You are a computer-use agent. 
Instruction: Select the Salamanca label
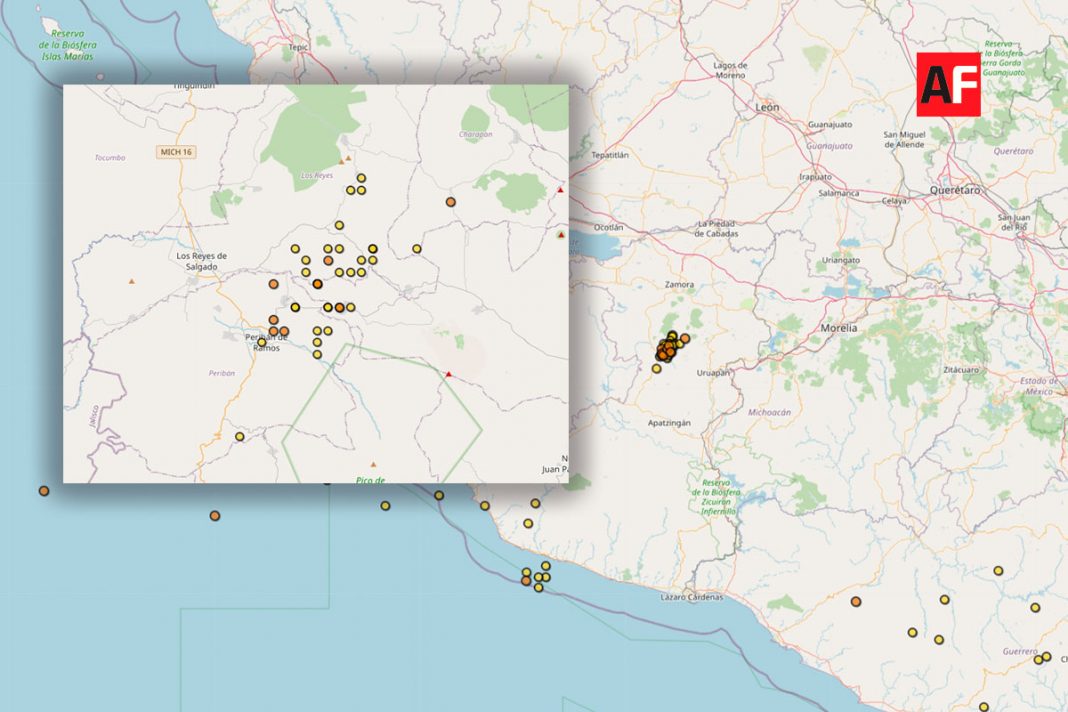click(x=838, y=193)
